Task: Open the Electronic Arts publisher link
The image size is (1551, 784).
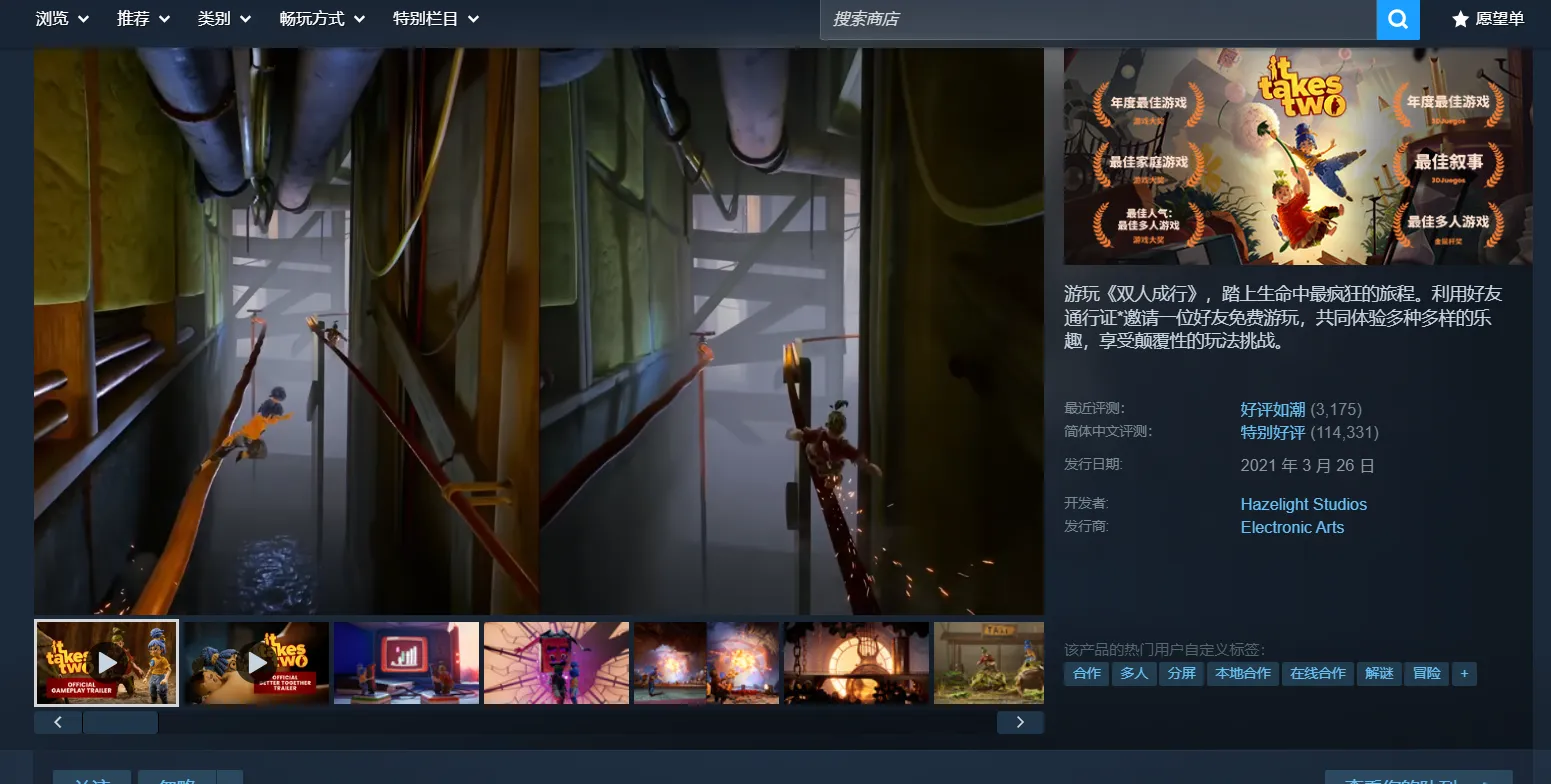Action: click(x=1292, y=527)
